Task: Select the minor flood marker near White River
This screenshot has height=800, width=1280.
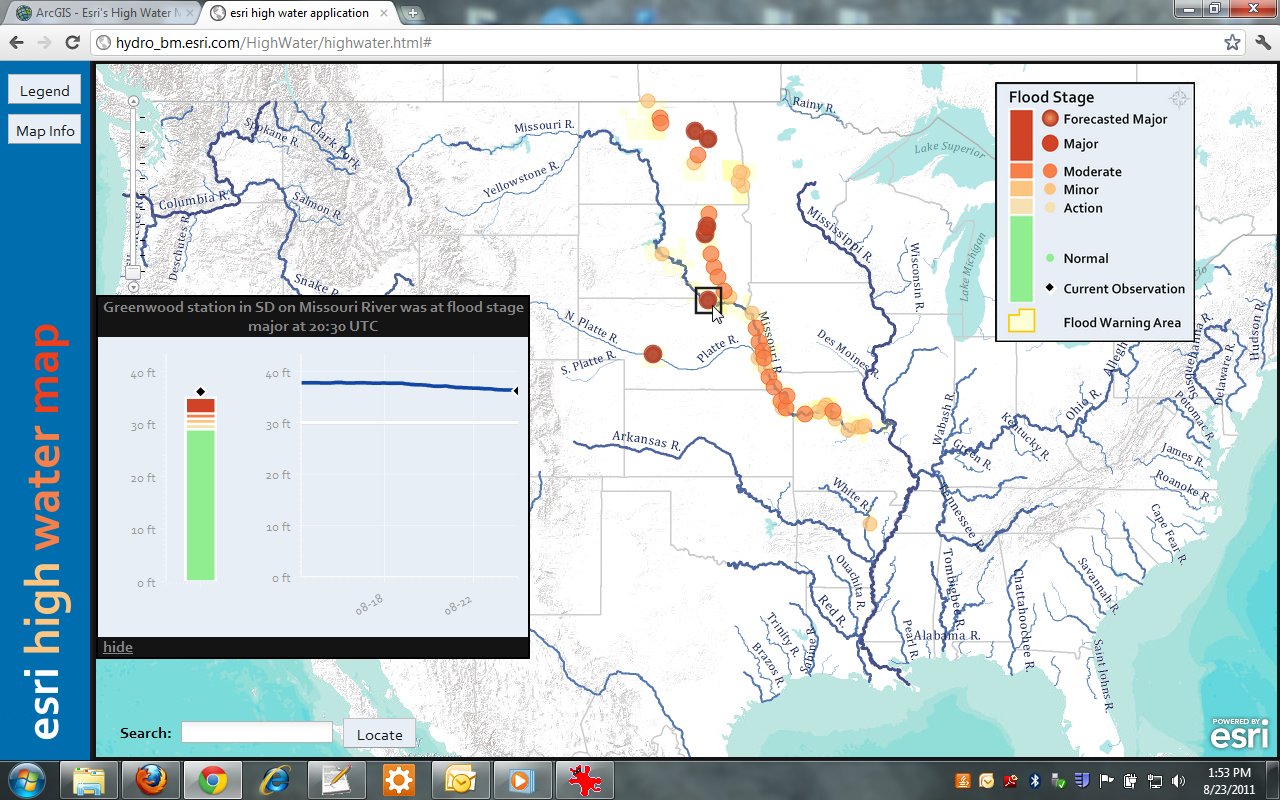Action: 870,523
